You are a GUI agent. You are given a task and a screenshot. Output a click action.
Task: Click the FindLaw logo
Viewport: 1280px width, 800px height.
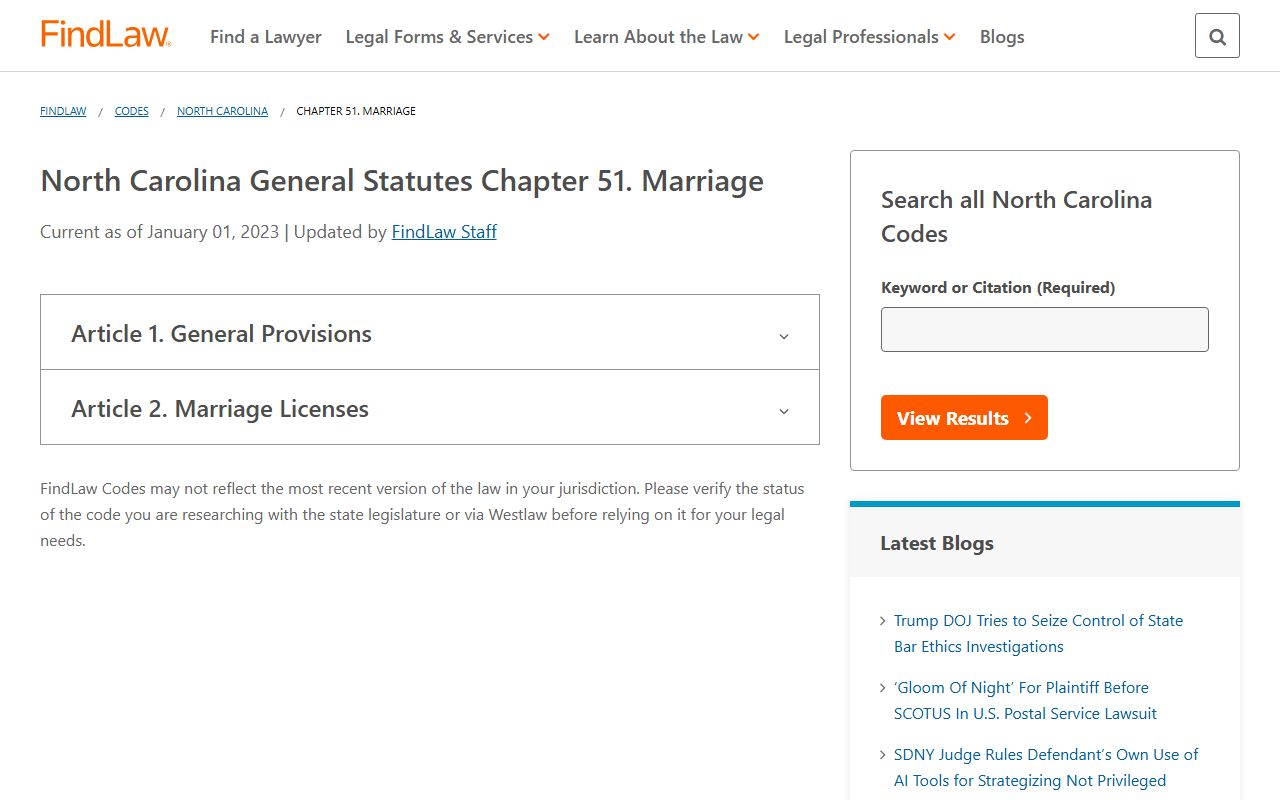pos(105,35)
